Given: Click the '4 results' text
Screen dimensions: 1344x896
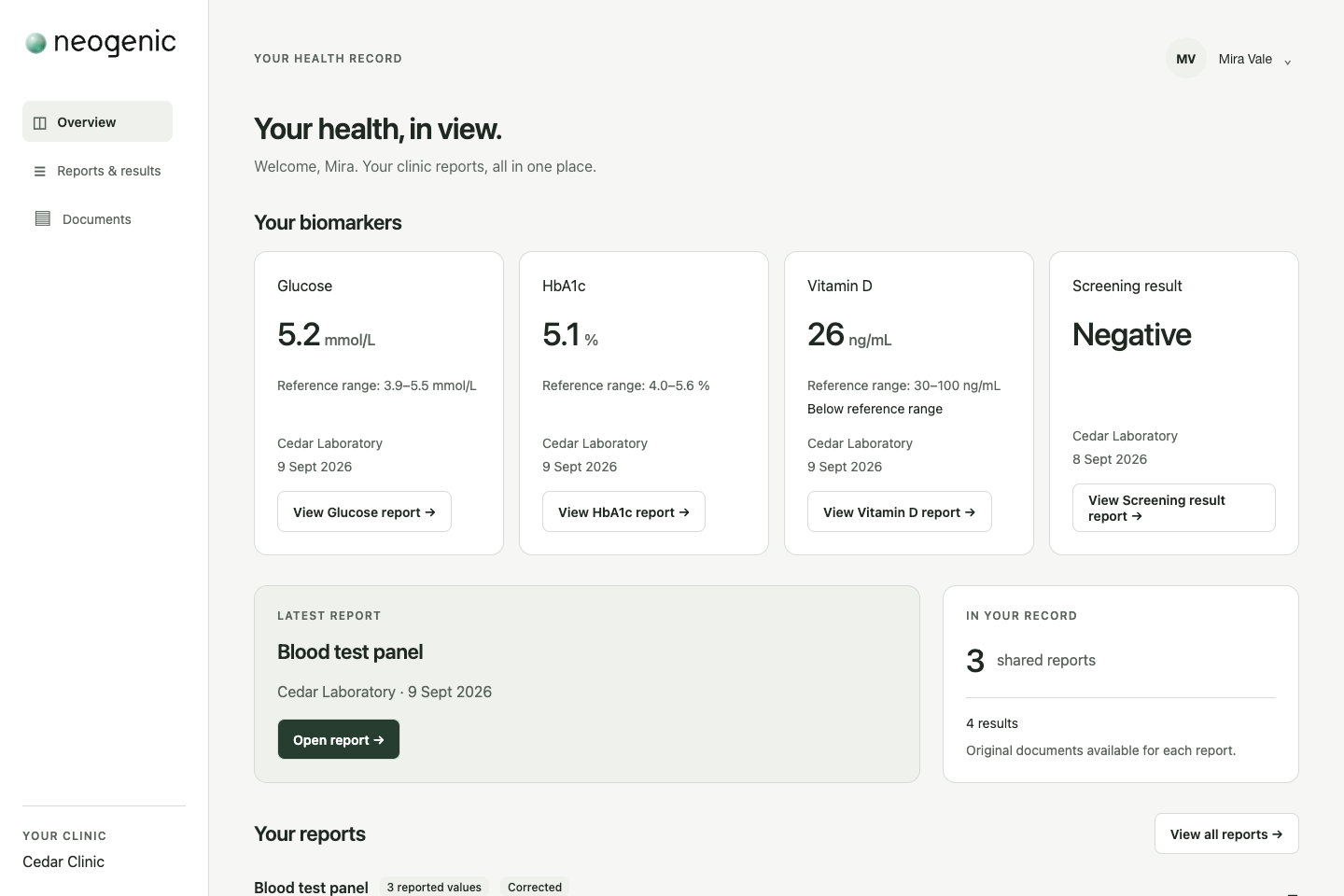Looking at the screenshot, I should pyautogui.click(x=992, y=723).
